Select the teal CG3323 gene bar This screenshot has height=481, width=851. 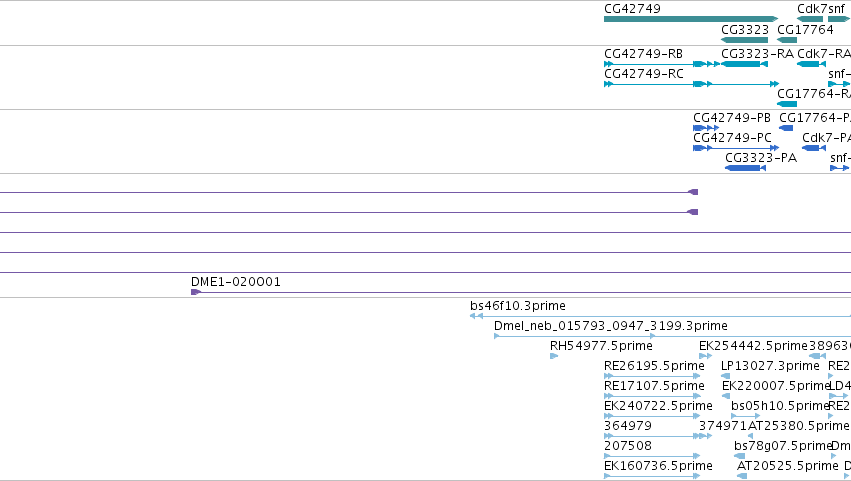point(745,40)
